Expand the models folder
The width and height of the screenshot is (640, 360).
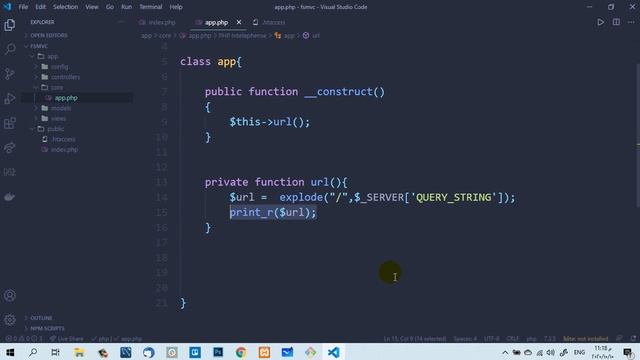click(61, 108)
